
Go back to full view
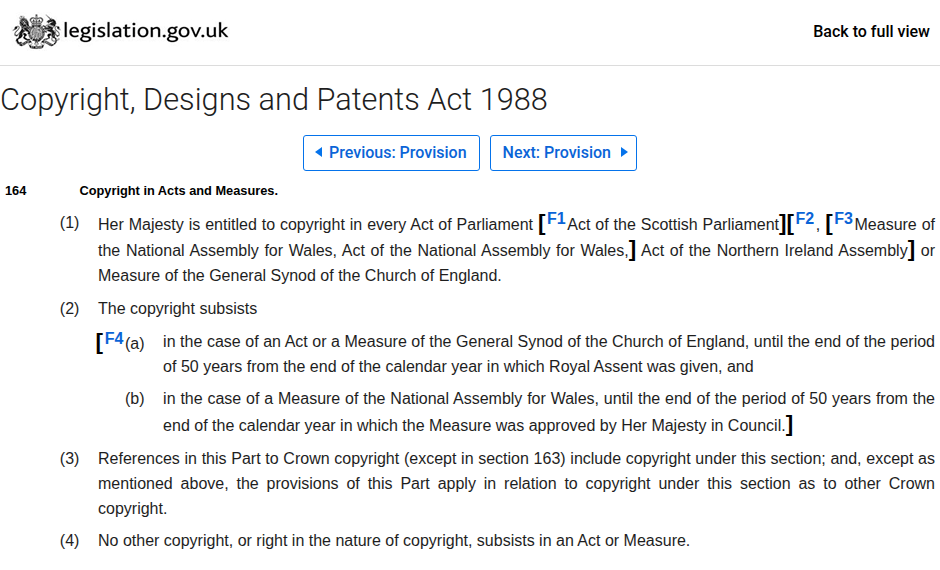pos(871,31)
